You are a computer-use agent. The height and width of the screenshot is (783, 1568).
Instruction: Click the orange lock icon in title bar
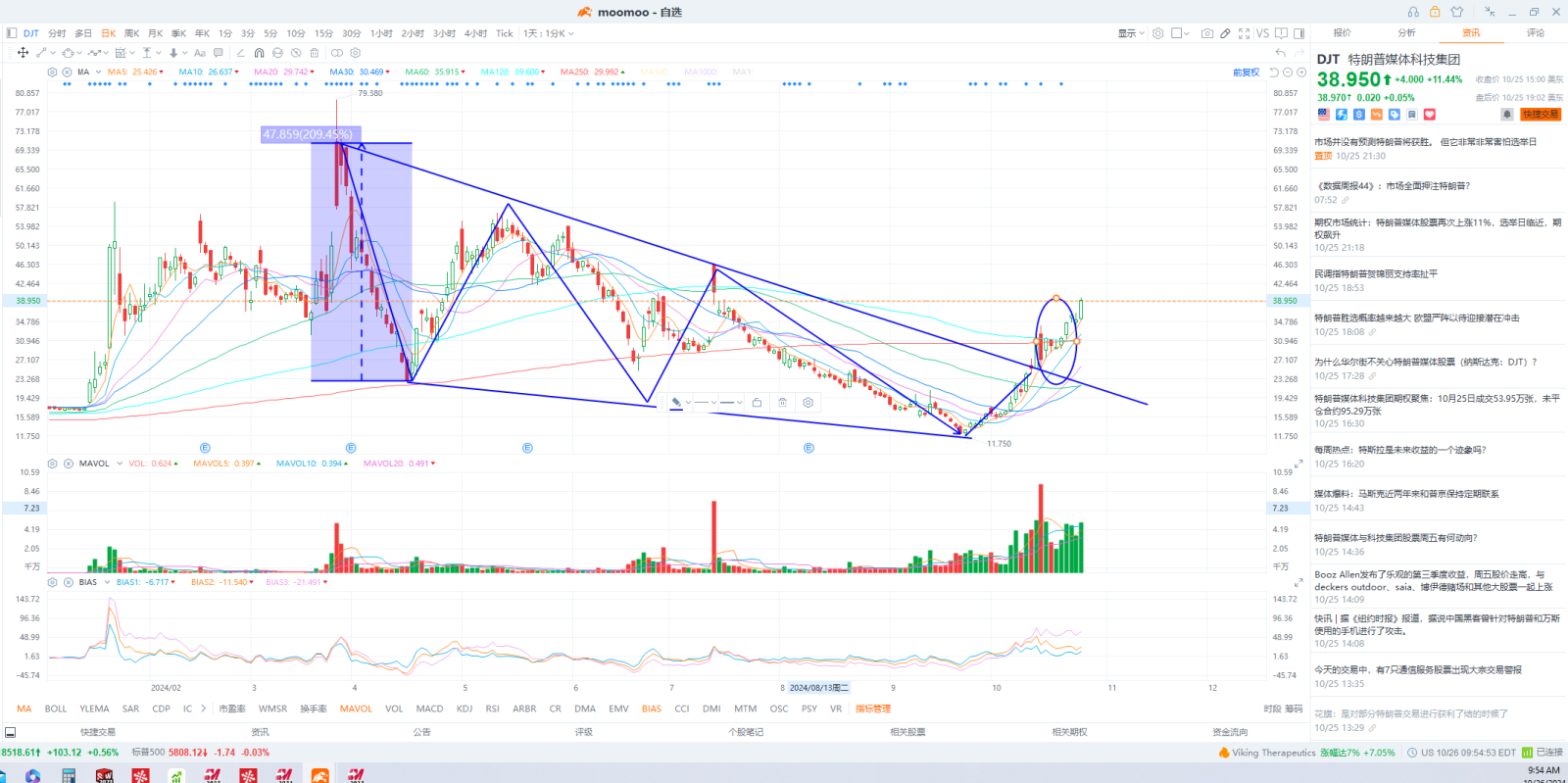point(1435,12)
